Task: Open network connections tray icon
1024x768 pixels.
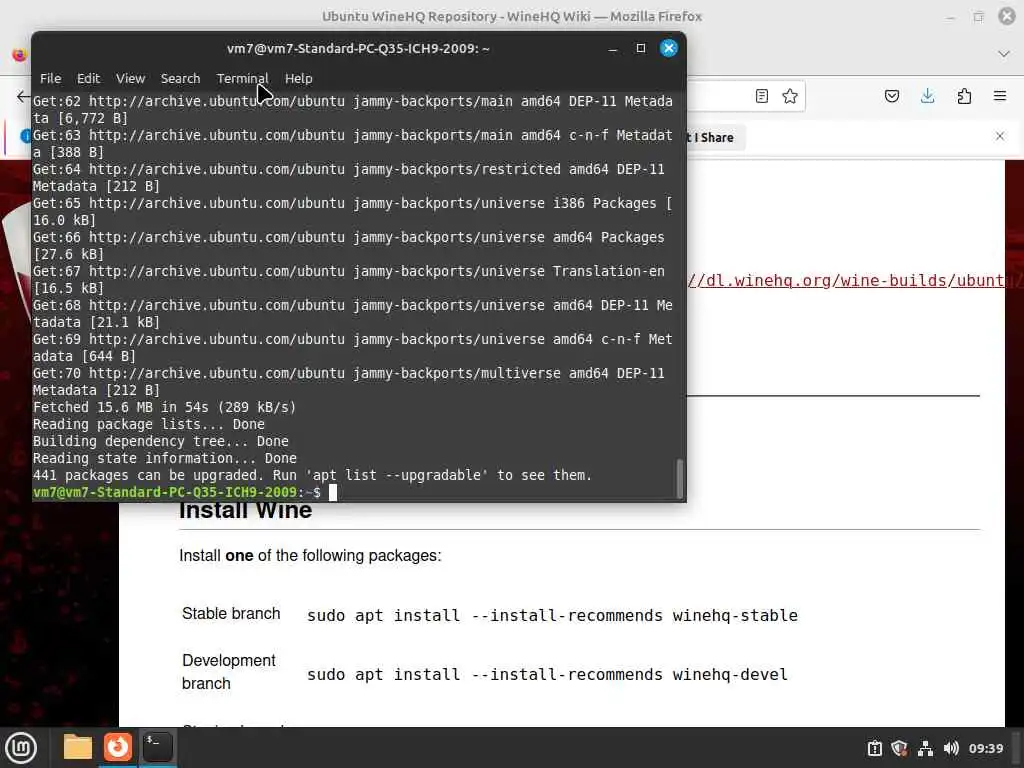Action: tap(925, 748)
